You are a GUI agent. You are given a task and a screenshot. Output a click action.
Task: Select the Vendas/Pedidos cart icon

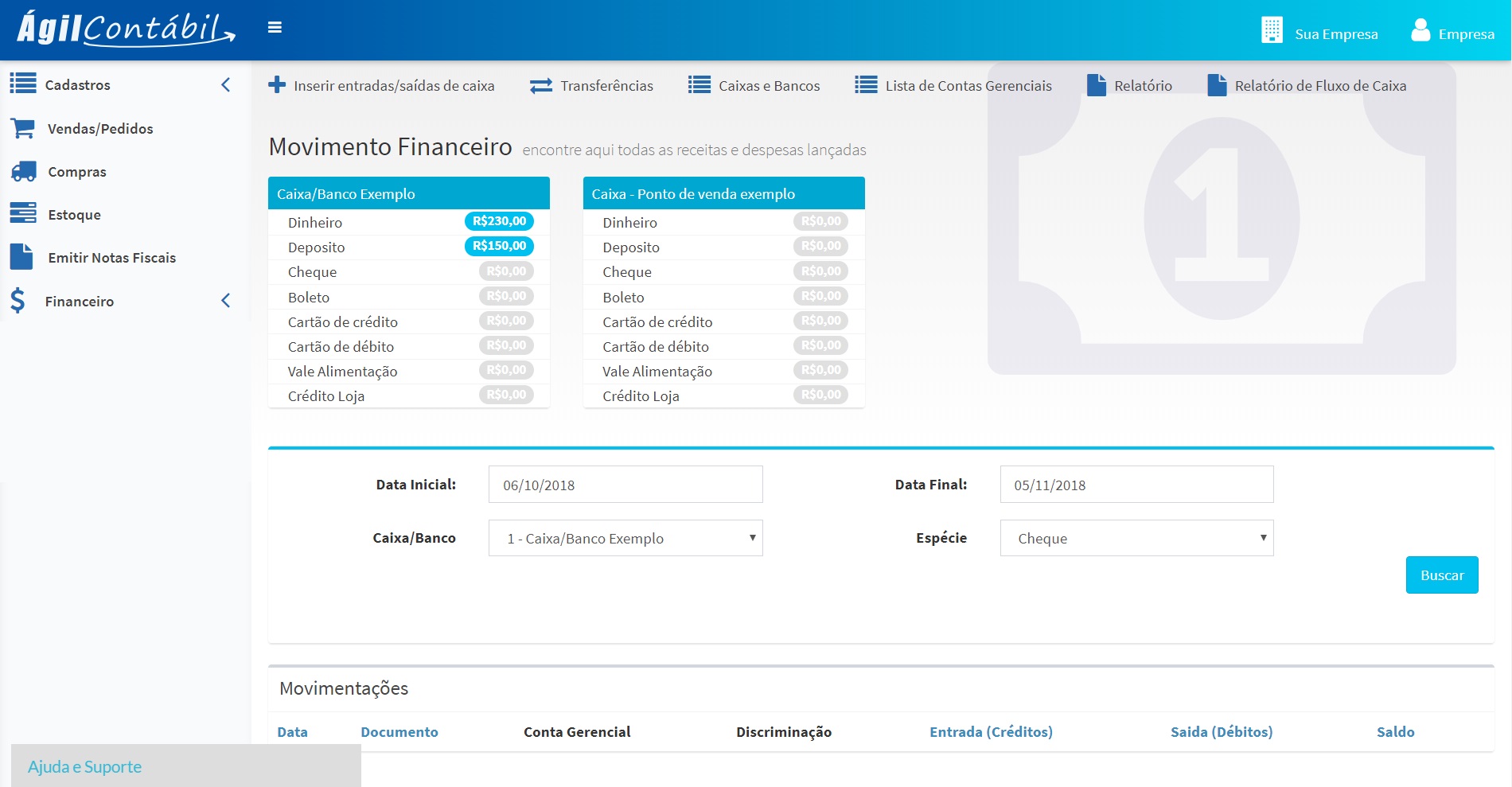click(24, 128)
